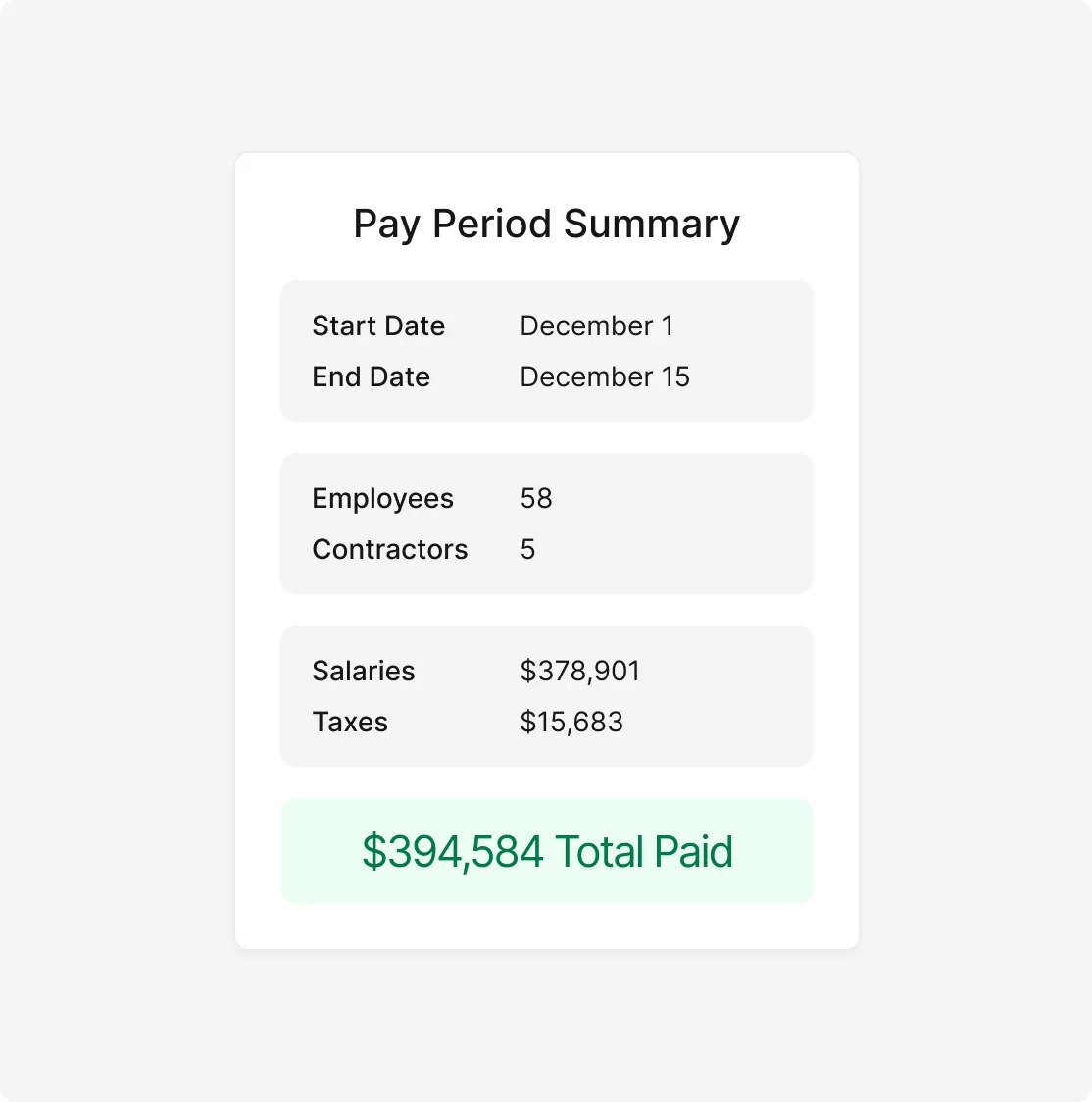Screen dimensions: 1092x1102
Task: Click the Pay Period Summary heading
Action: 546,225
